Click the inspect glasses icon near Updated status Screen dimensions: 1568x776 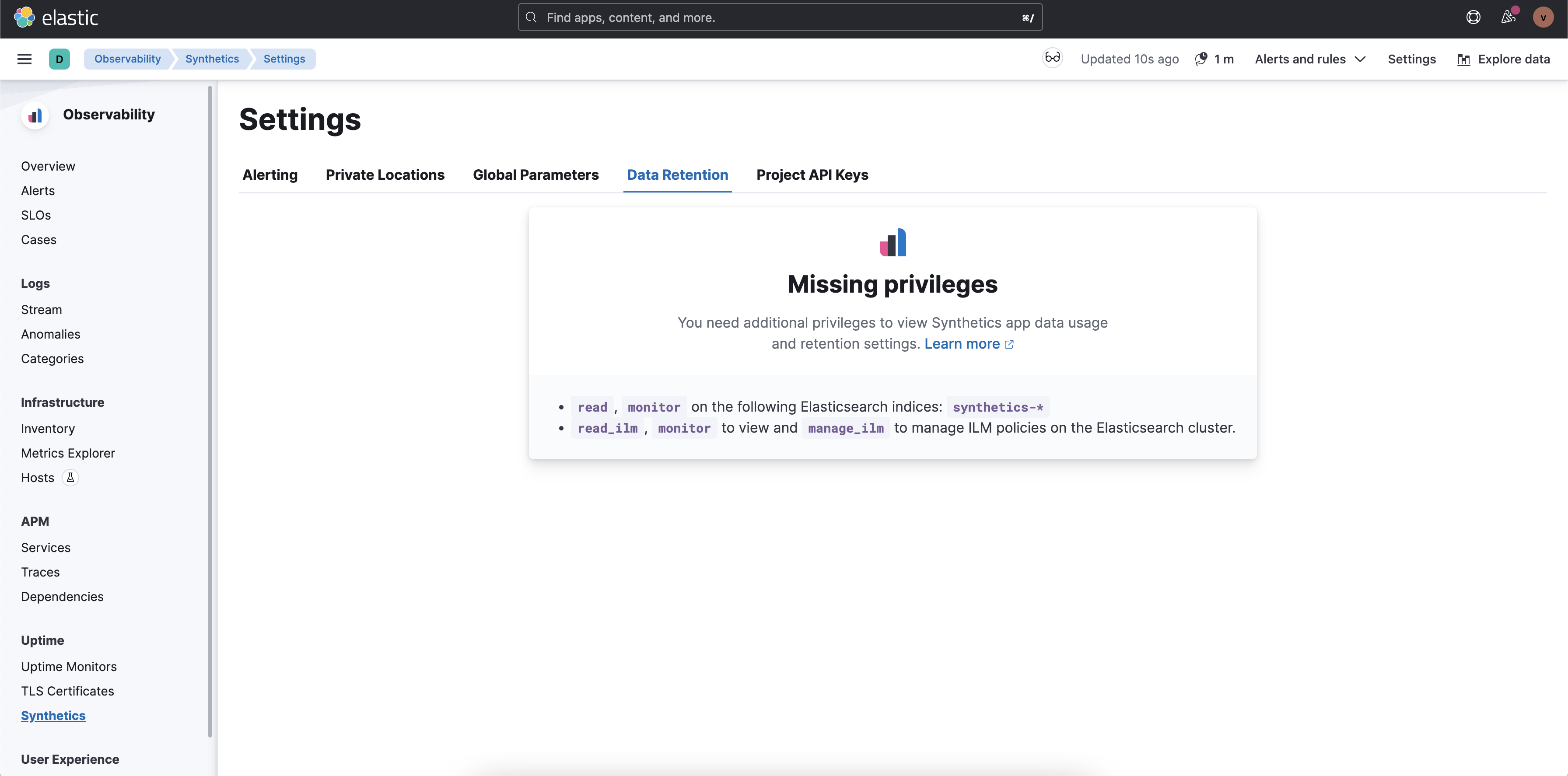[x=1053, y=58]
